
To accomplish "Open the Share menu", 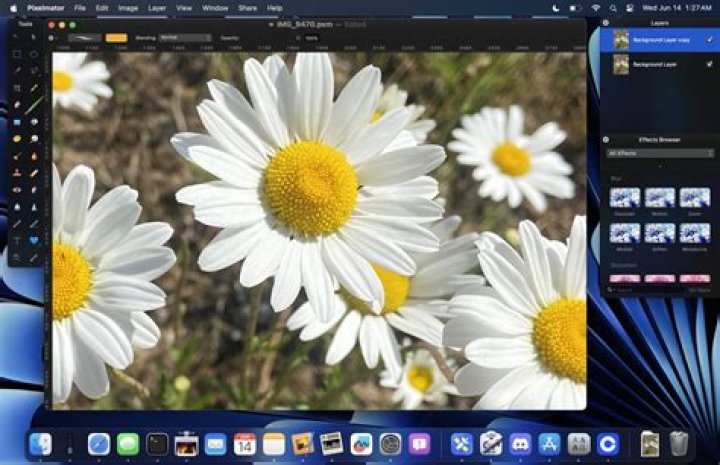I will 248,8.
